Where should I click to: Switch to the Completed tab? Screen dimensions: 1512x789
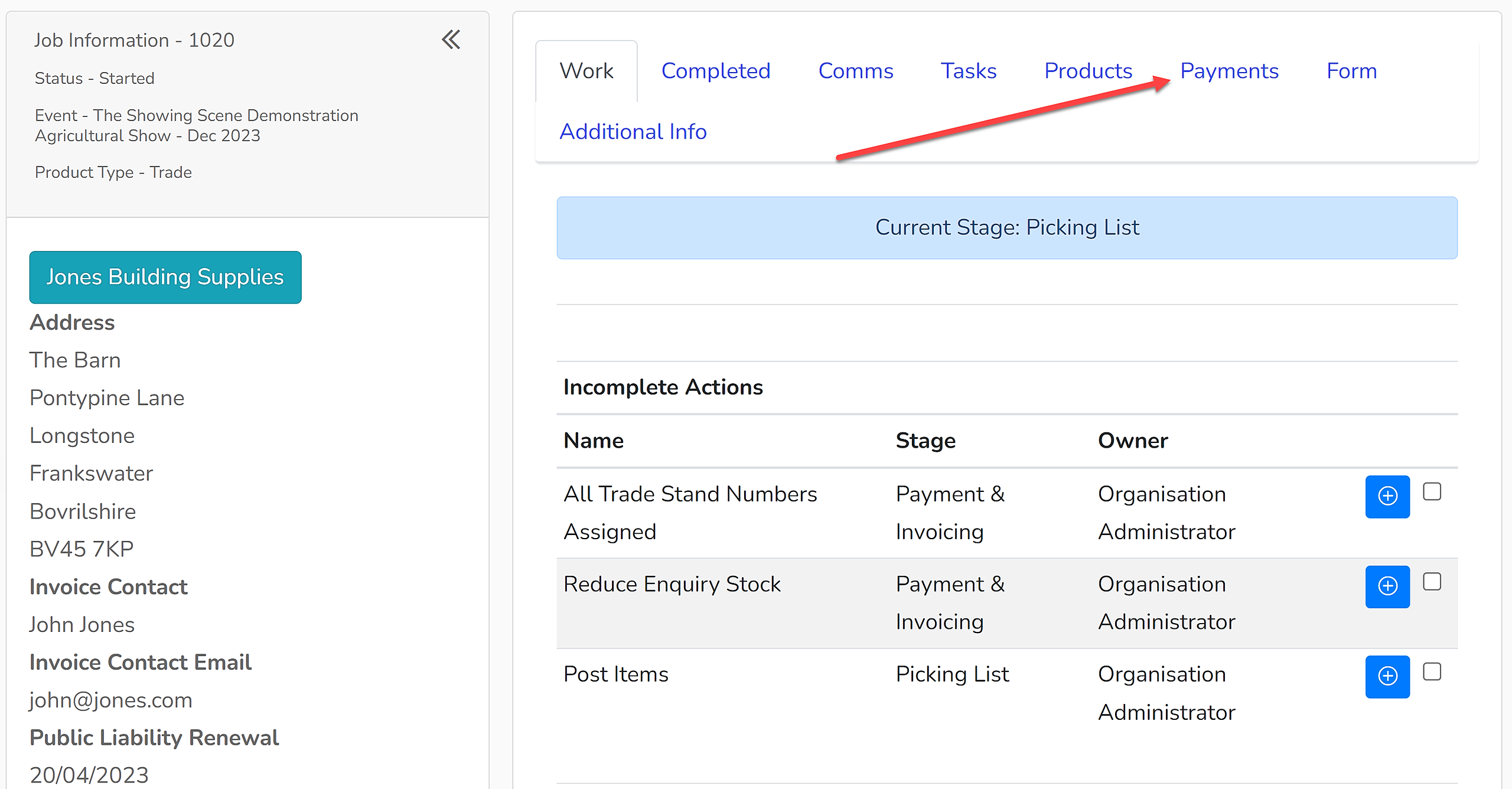(x=716, y=71)
